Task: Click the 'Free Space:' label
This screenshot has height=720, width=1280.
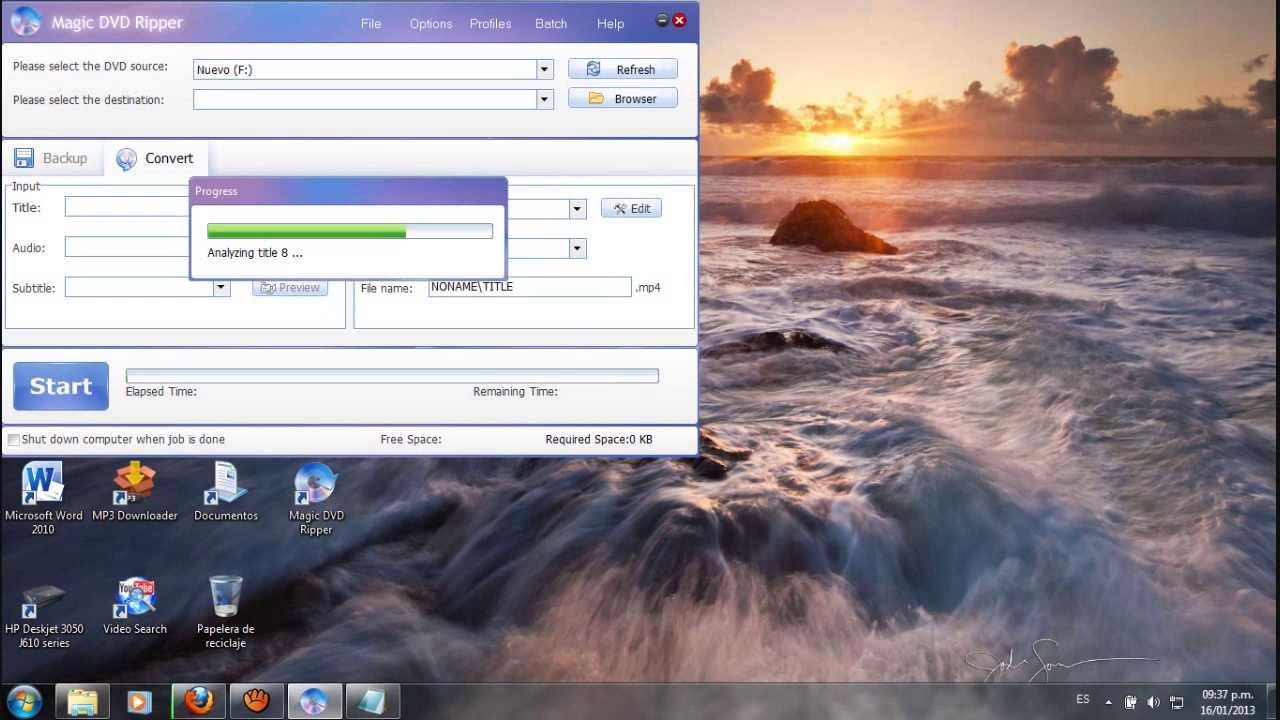Action: (x=411, y=440)
